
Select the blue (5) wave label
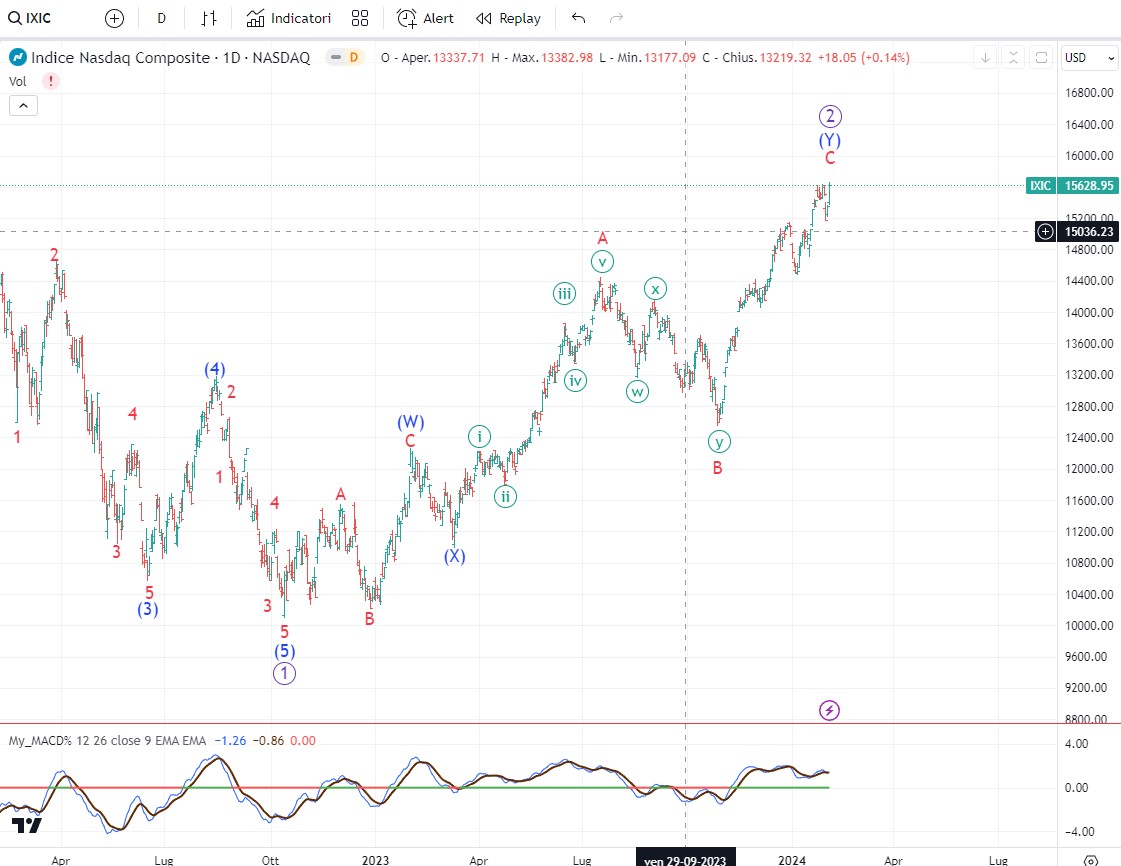[x=285, y=651]
